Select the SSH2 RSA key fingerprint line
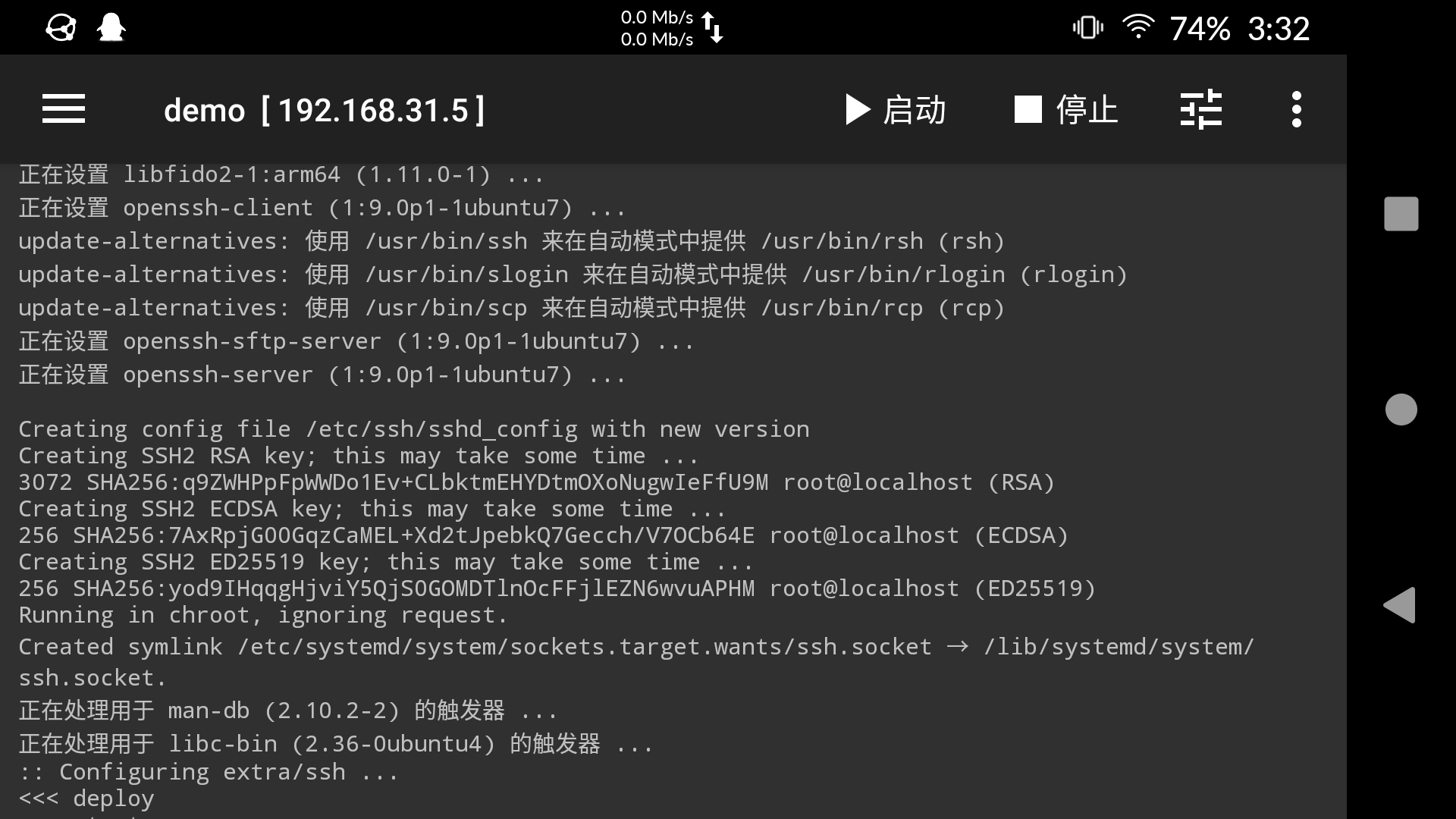The width and height of the screenshot is (1456, 819). click(x=535, y=482)
